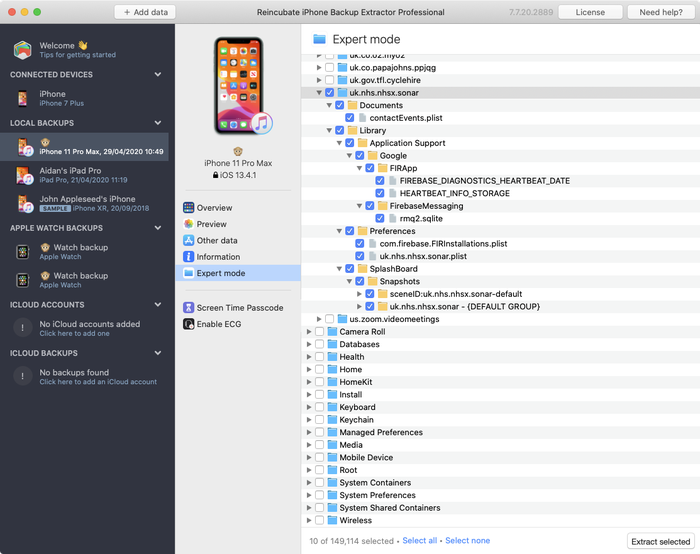This screenshot has width=700, height=554.
Task: Click the Camera Roll folder icon
Action: point(332,332)
